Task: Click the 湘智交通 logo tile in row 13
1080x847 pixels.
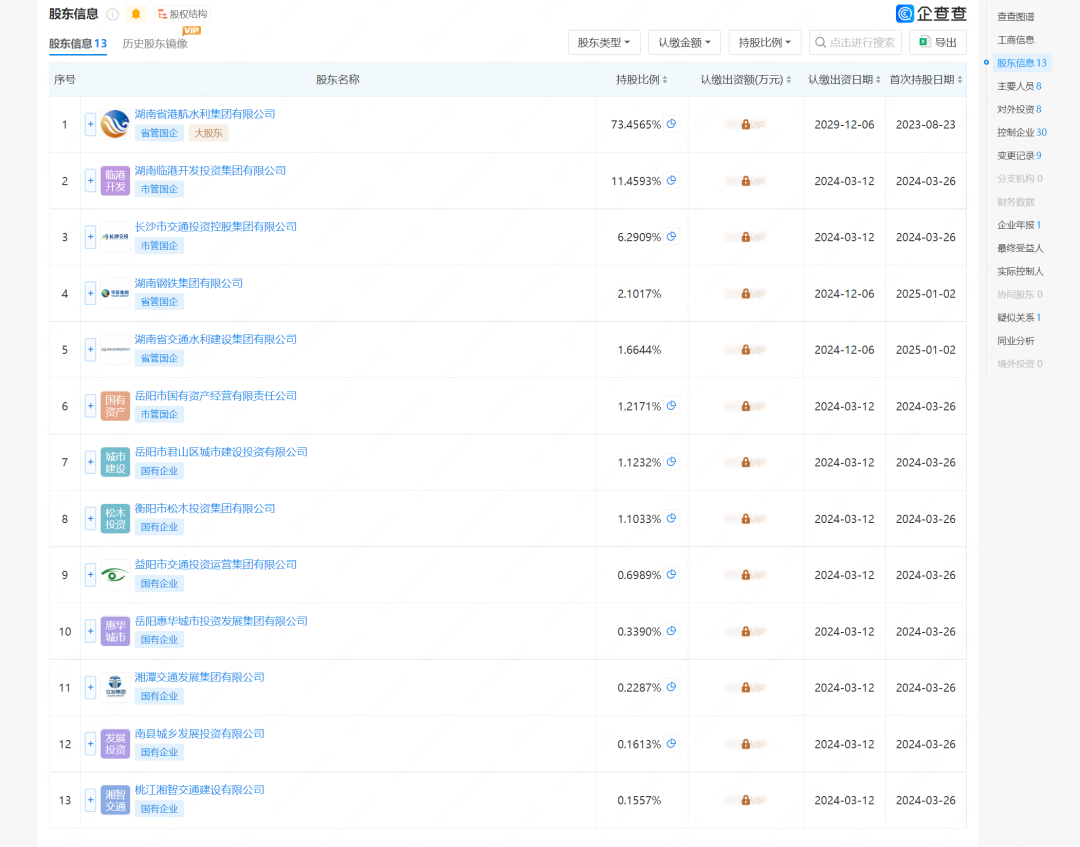Action: coord(115,800)
